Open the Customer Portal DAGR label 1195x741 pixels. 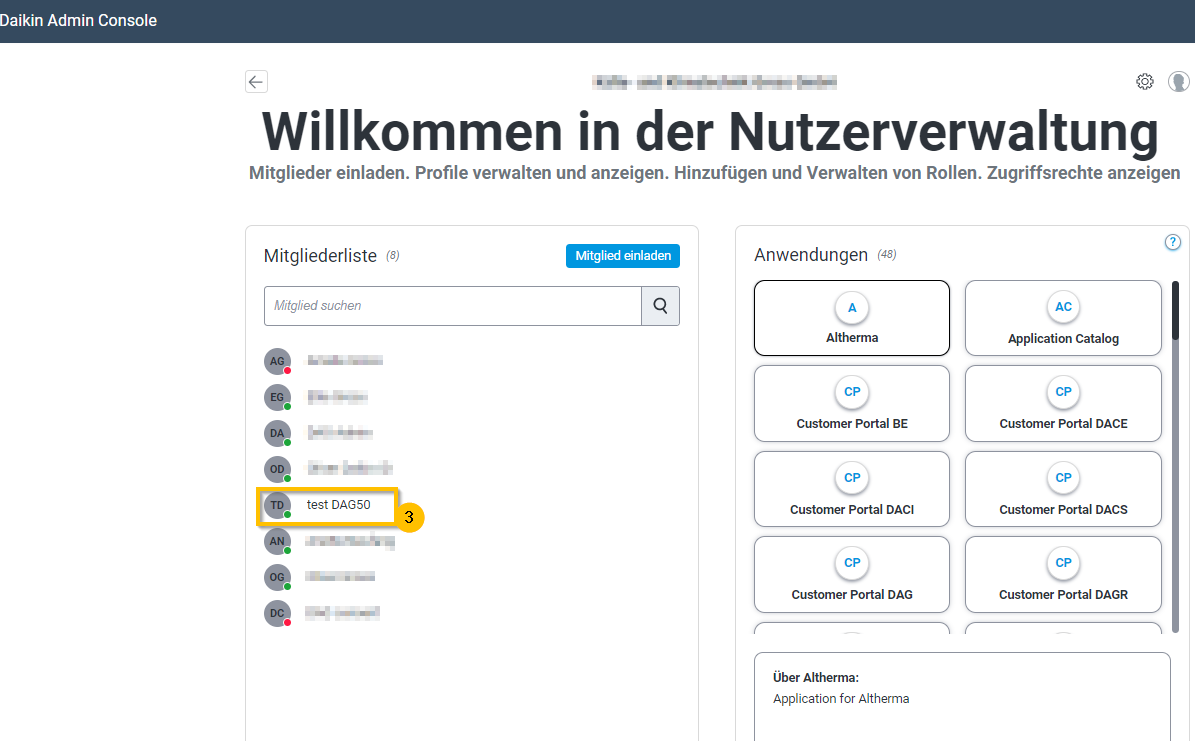(x=1063, y=595)
